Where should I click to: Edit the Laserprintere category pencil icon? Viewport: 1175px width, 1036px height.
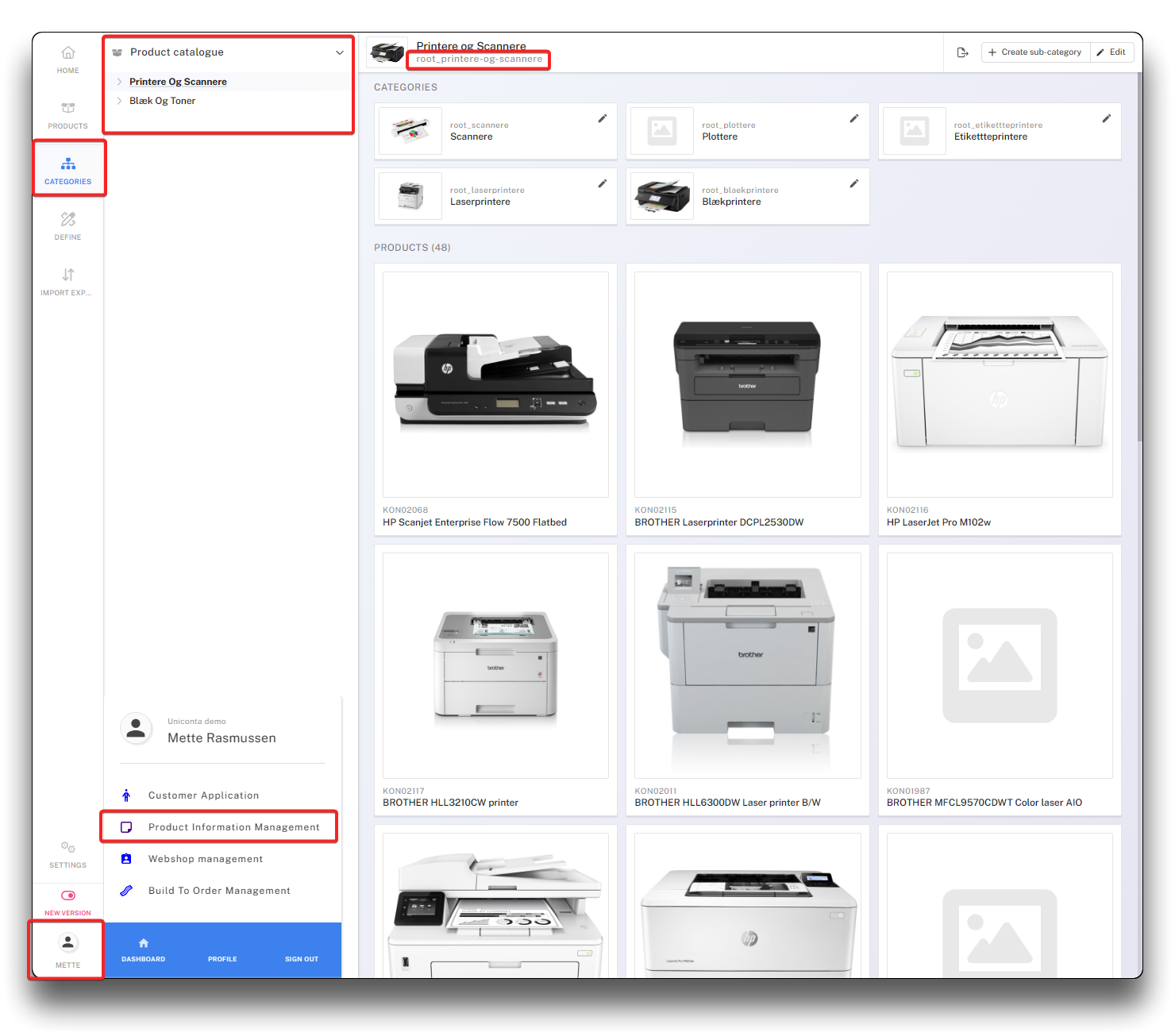603,183
